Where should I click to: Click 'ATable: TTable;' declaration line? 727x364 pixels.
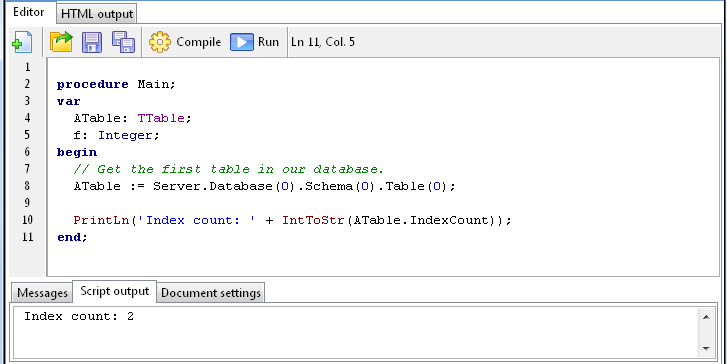pos(132,118)
